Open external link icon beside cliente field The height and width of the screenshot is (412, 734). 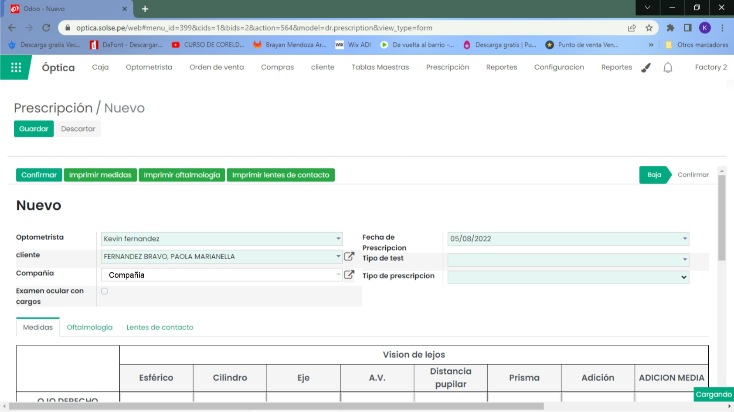tap(349, 256)
